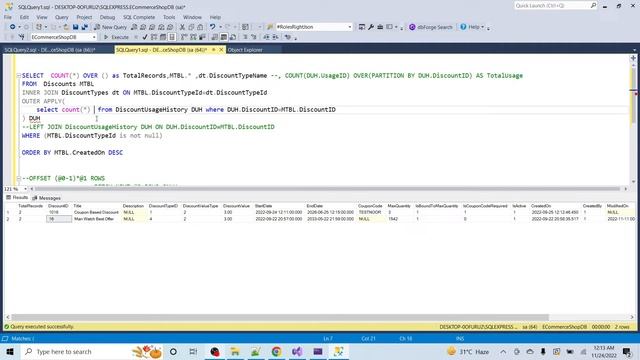Switch output to Results to File
The image size is (640, 360).
tap(233, 37)
